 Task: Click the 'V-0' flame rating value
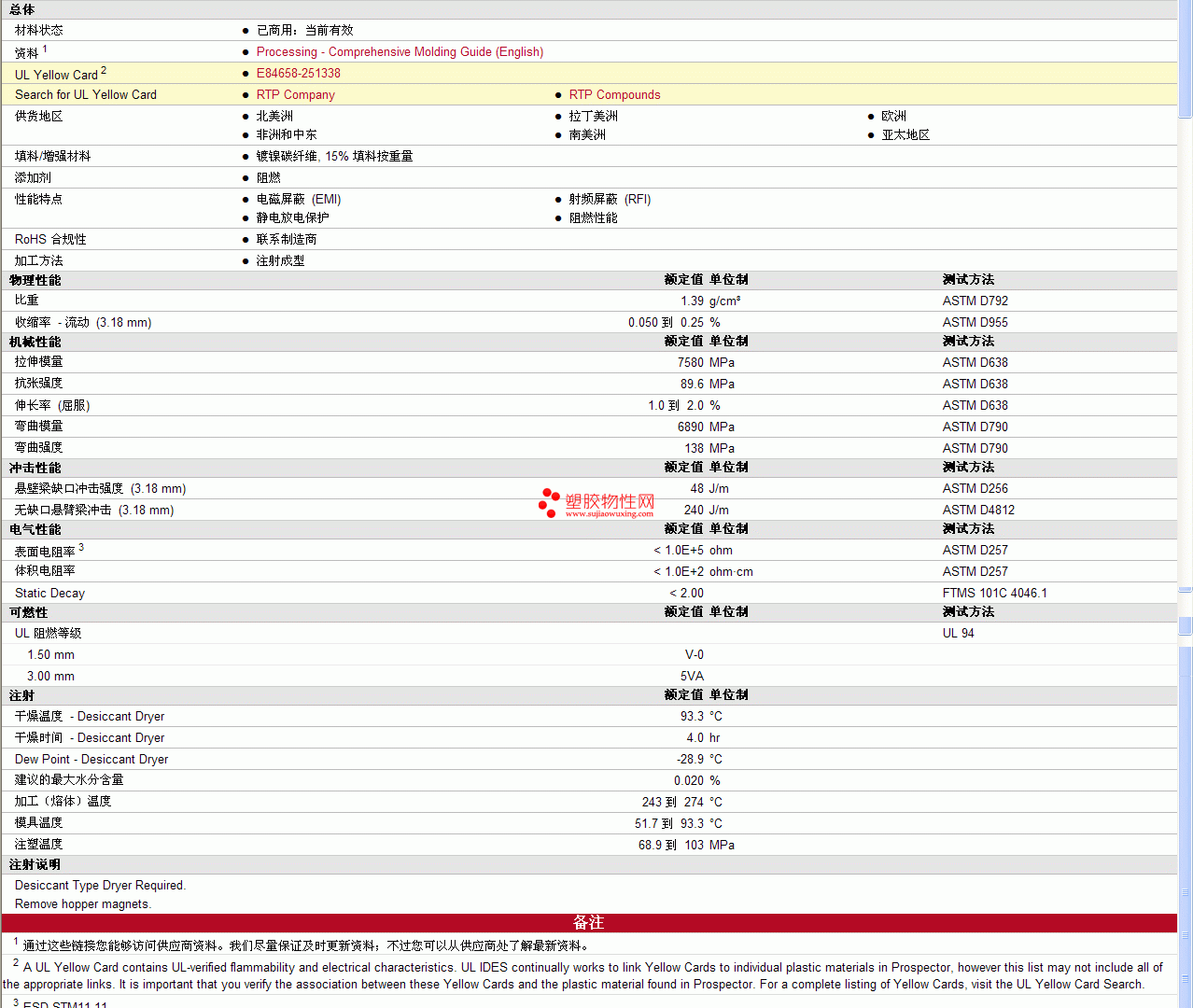[x=695, y=655]
